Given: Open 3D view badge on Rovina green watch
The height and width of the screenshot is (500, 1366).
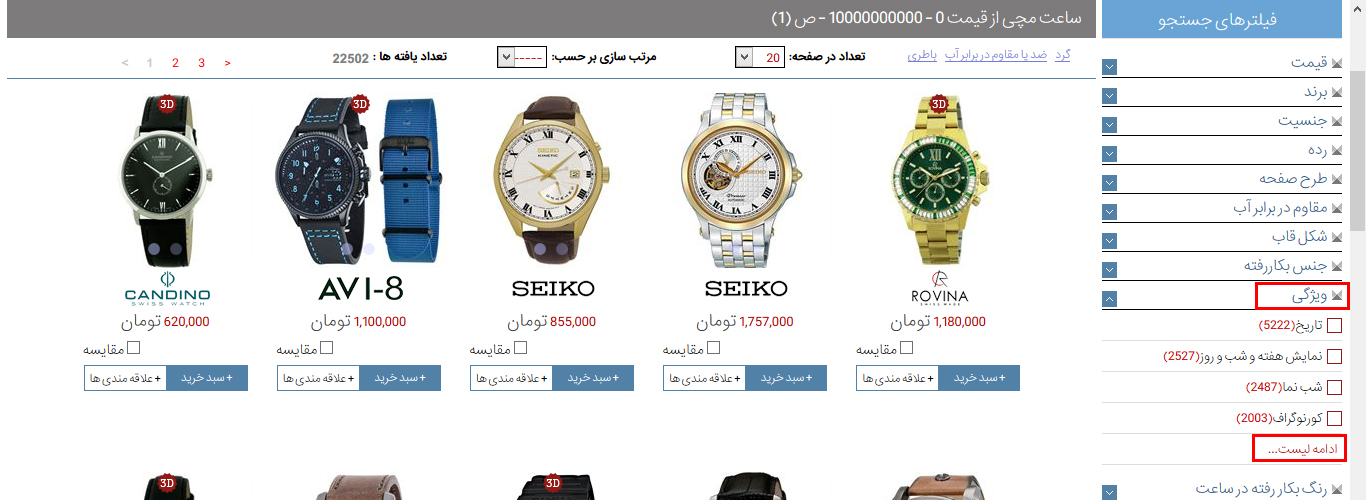Looking at the screenshot, I should pos(939,104).
